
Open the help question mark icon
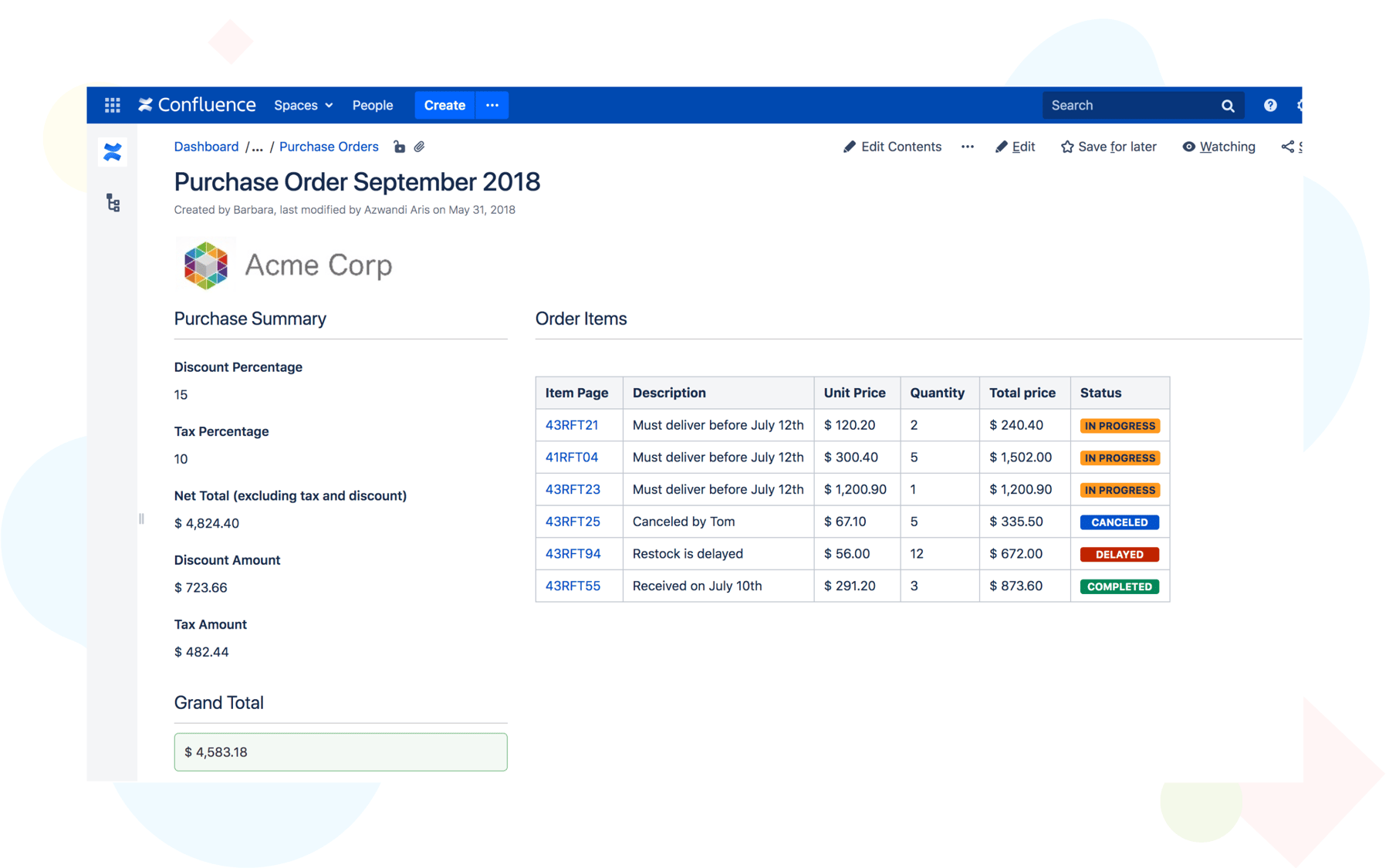(x=1269, y=105)
